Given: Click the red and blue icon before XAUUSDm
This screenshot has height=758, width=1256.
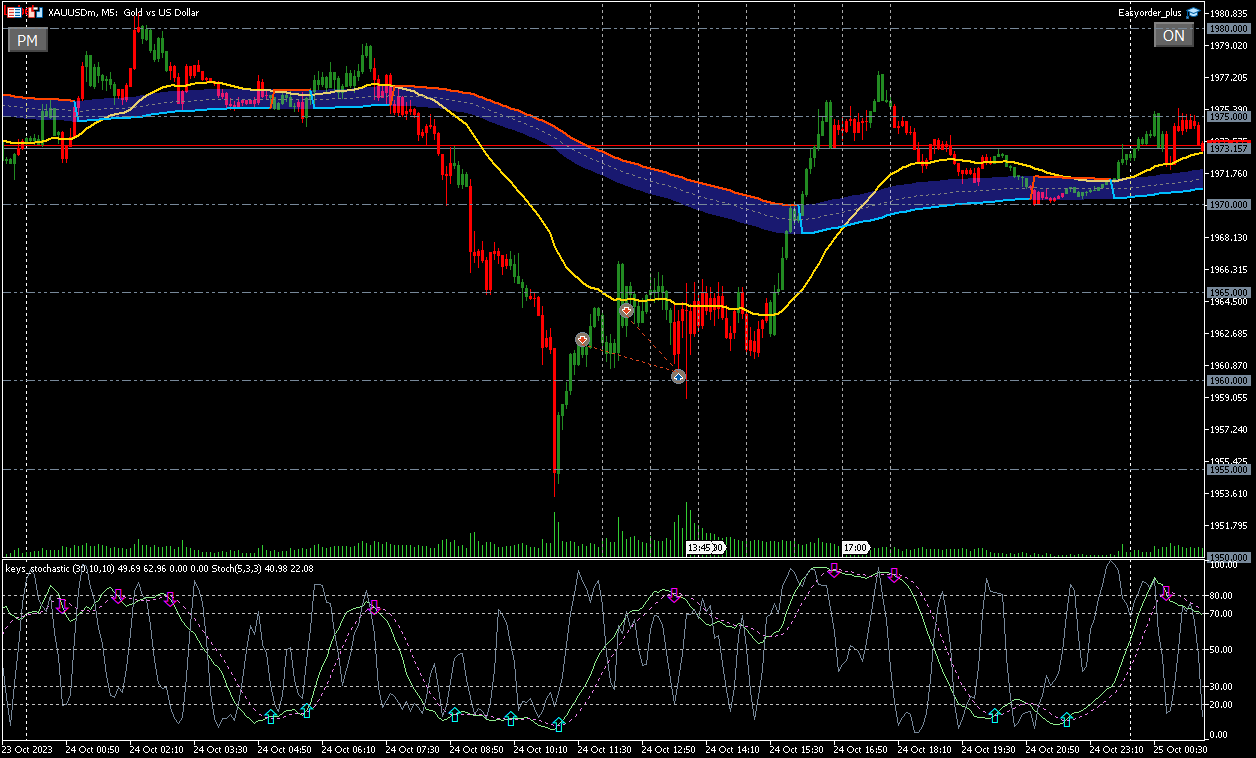Looking at the screenshot, I should [36, 12].
